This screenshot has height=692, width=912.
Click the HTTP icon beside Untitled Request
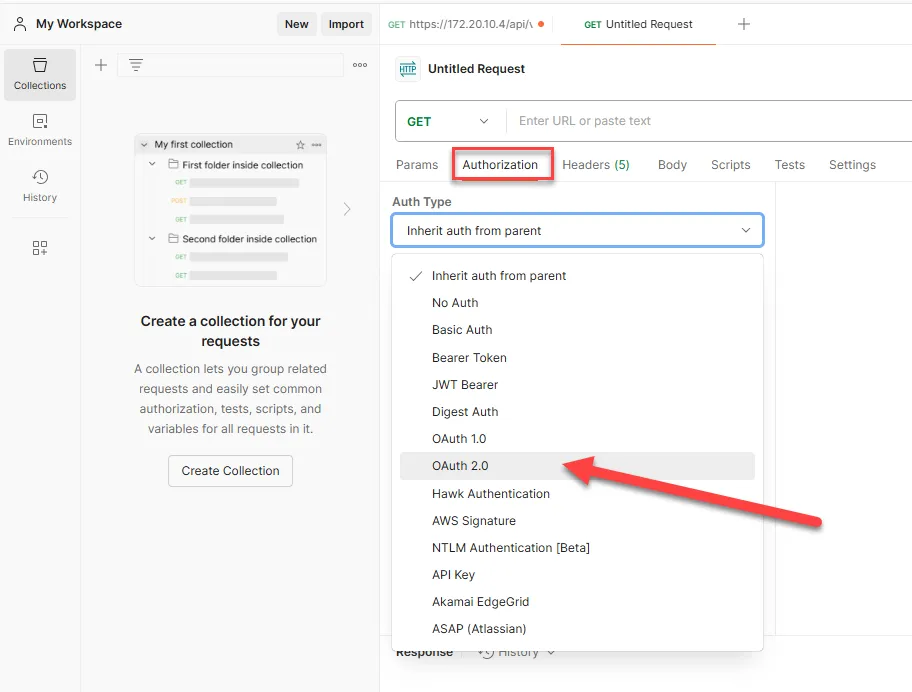coord(408,69)
